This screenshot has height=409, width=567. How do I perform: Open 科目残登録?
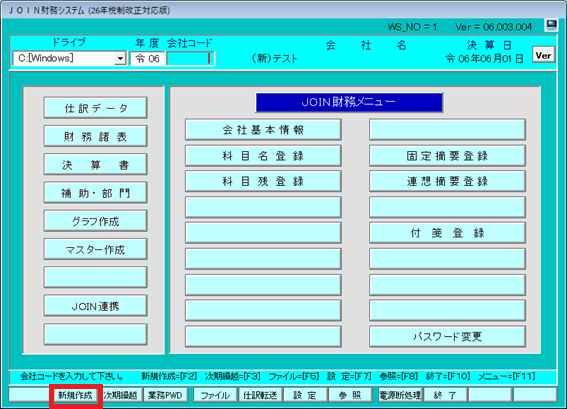263,181
